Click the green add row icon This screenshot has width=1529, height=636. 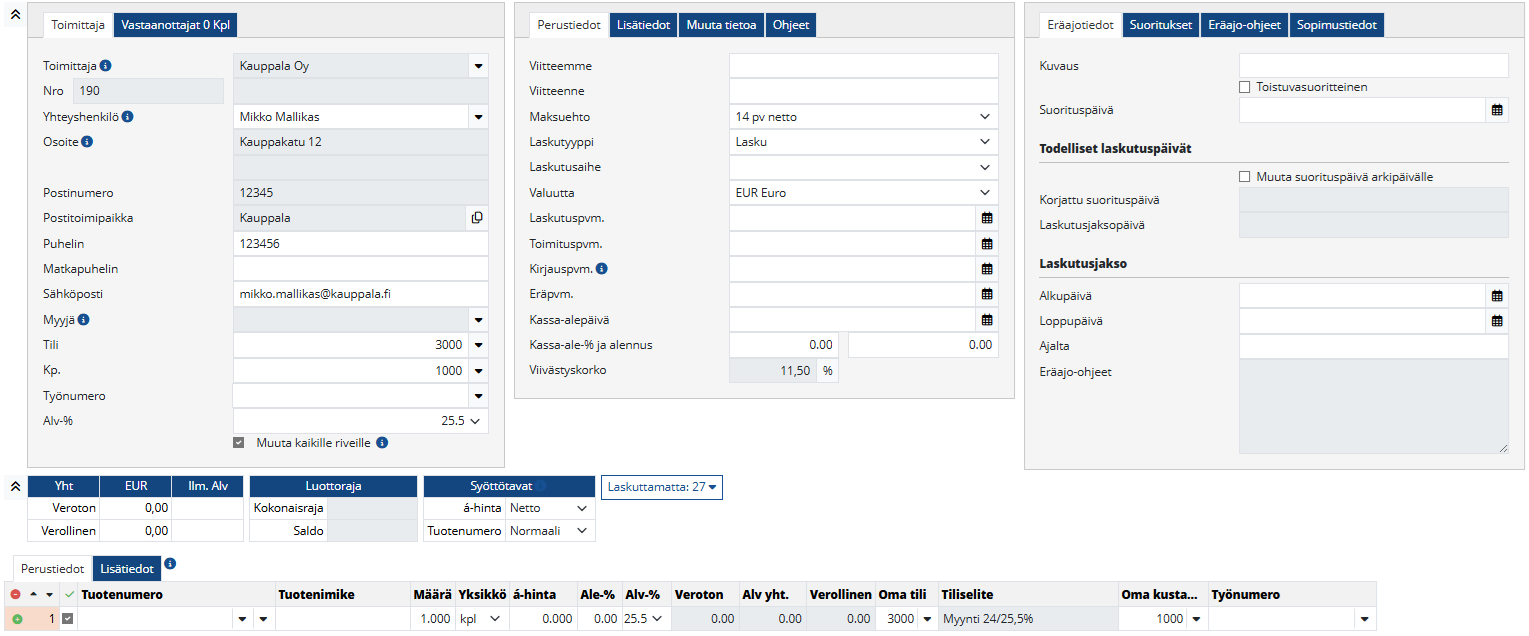17,619
